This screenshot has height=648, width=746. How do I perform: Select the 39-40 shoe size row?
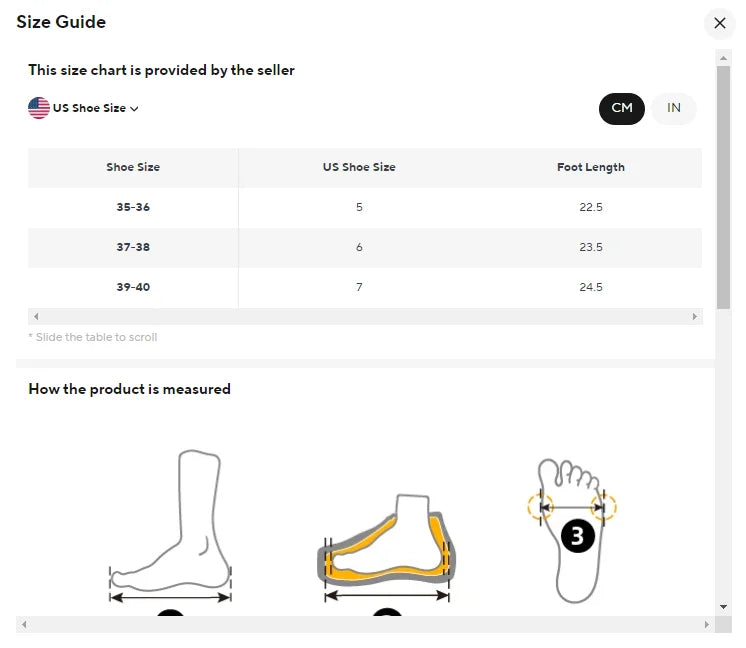point(133,287)
